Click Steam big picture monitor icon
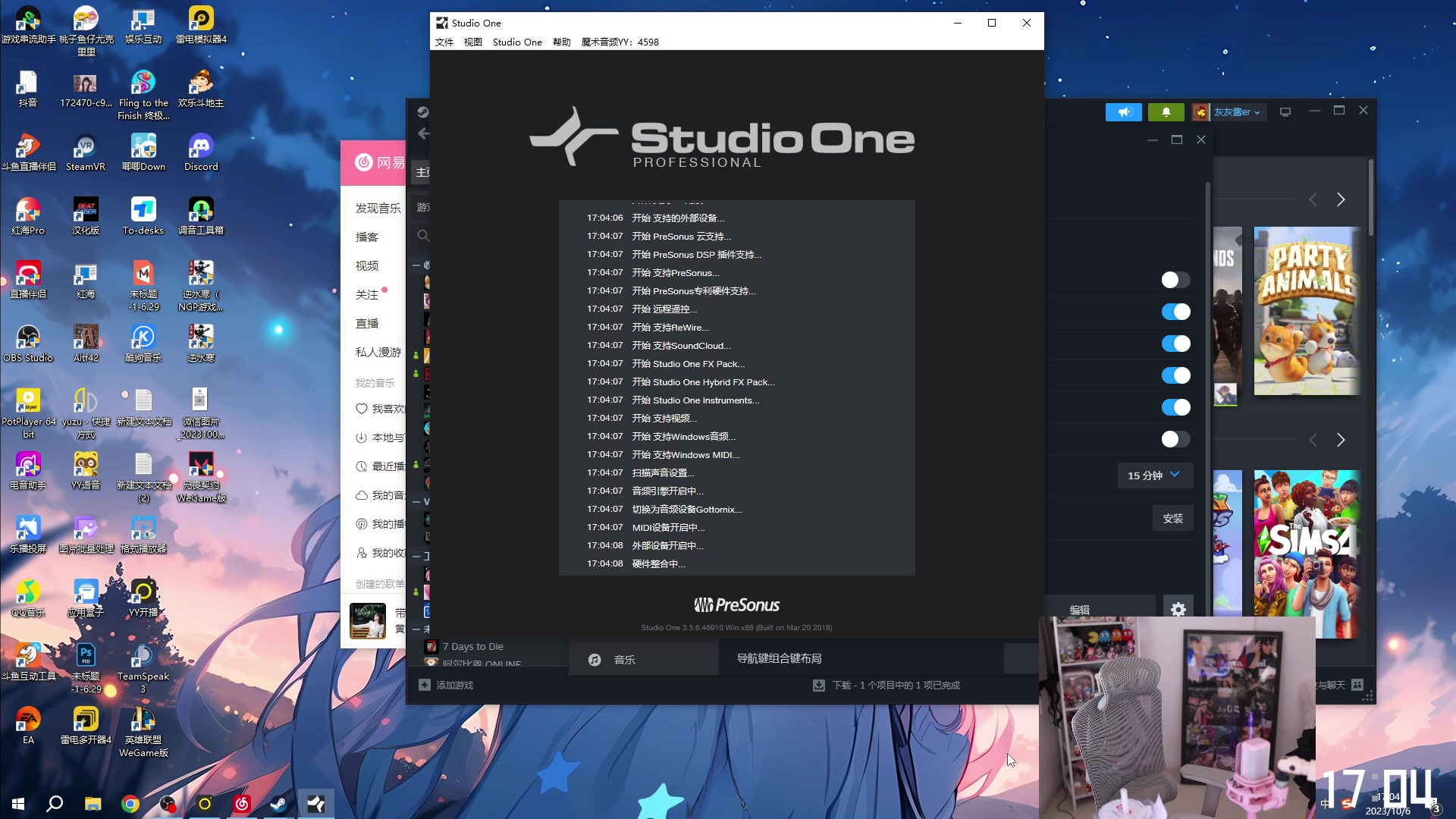The image size is (1456, 819). tap(1285, 112)
